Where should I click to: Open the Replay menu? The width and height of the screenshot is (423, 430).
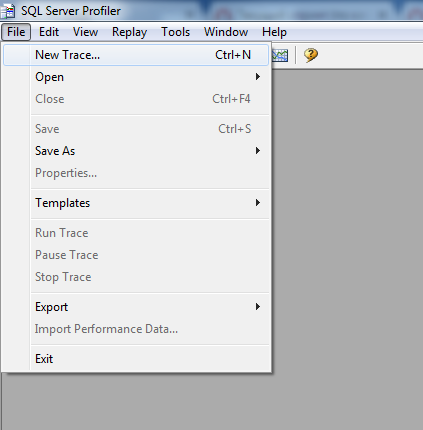pyautogui.click(x=129, y=32)
